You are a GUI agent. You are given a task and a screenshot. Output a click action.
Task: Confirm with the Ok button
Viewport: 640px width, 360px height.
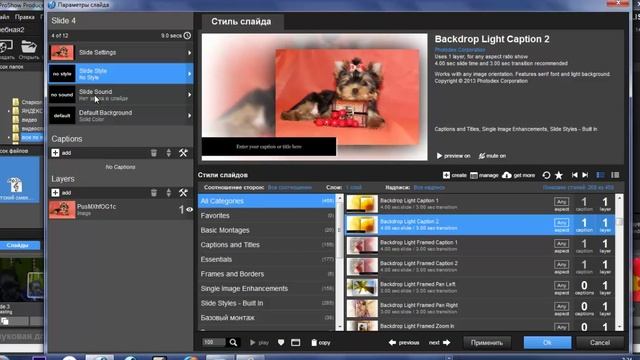click(x=547, y=342)
